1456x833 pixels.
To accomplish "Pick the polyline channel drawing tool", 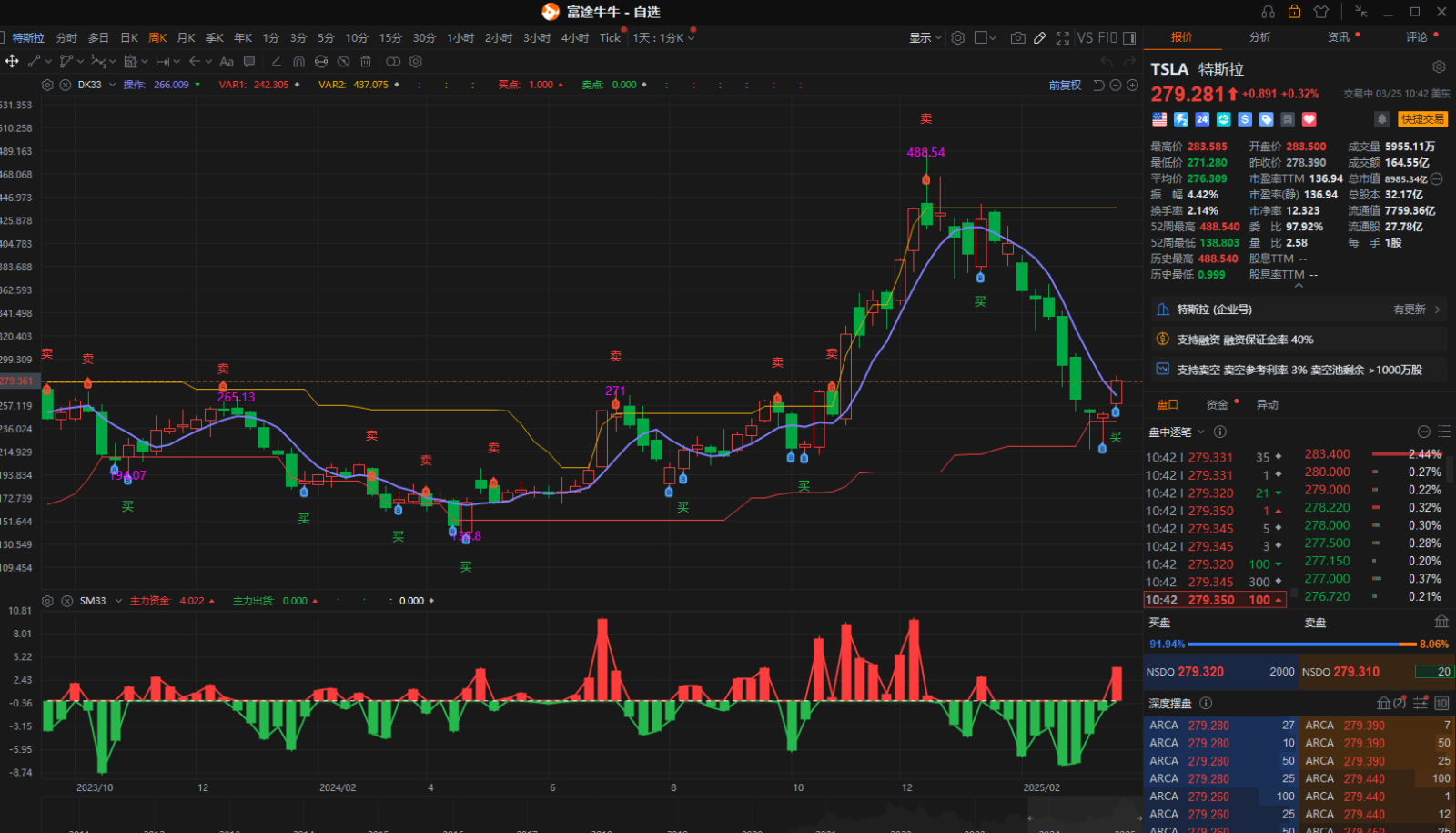I will 66,61.
